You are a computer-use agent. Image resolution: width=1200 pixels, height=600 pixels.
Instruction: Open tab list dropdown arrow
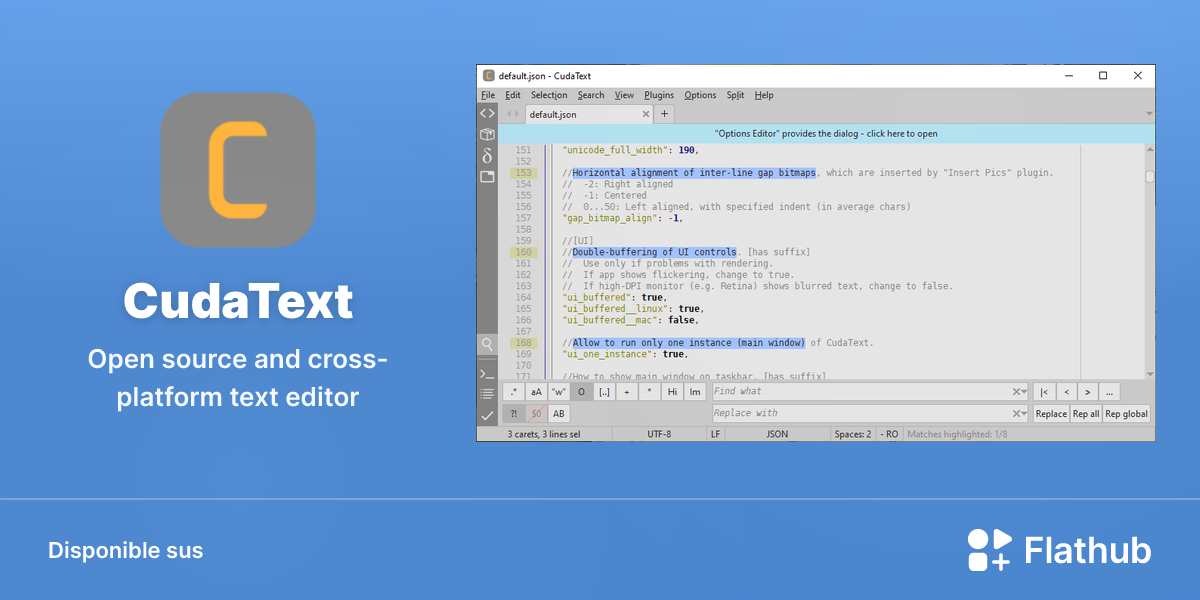click(x=1149, y=114)
